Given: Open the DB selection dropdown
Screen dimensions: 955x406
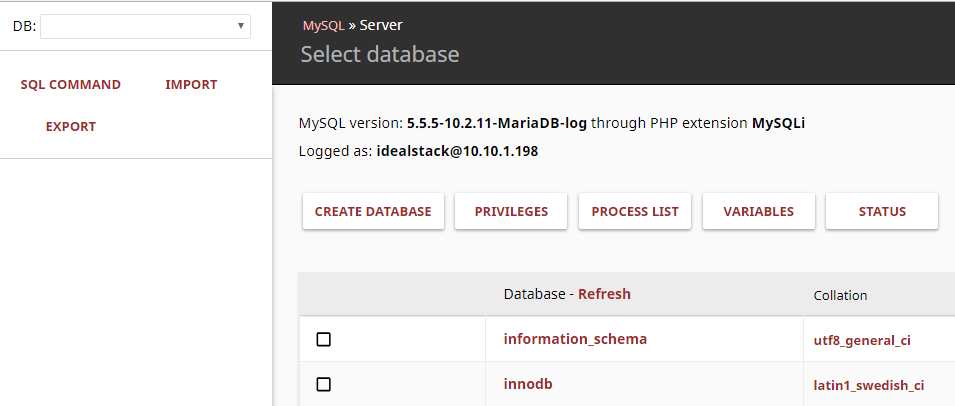Looking at the screenshot, I should coord(145,27).
